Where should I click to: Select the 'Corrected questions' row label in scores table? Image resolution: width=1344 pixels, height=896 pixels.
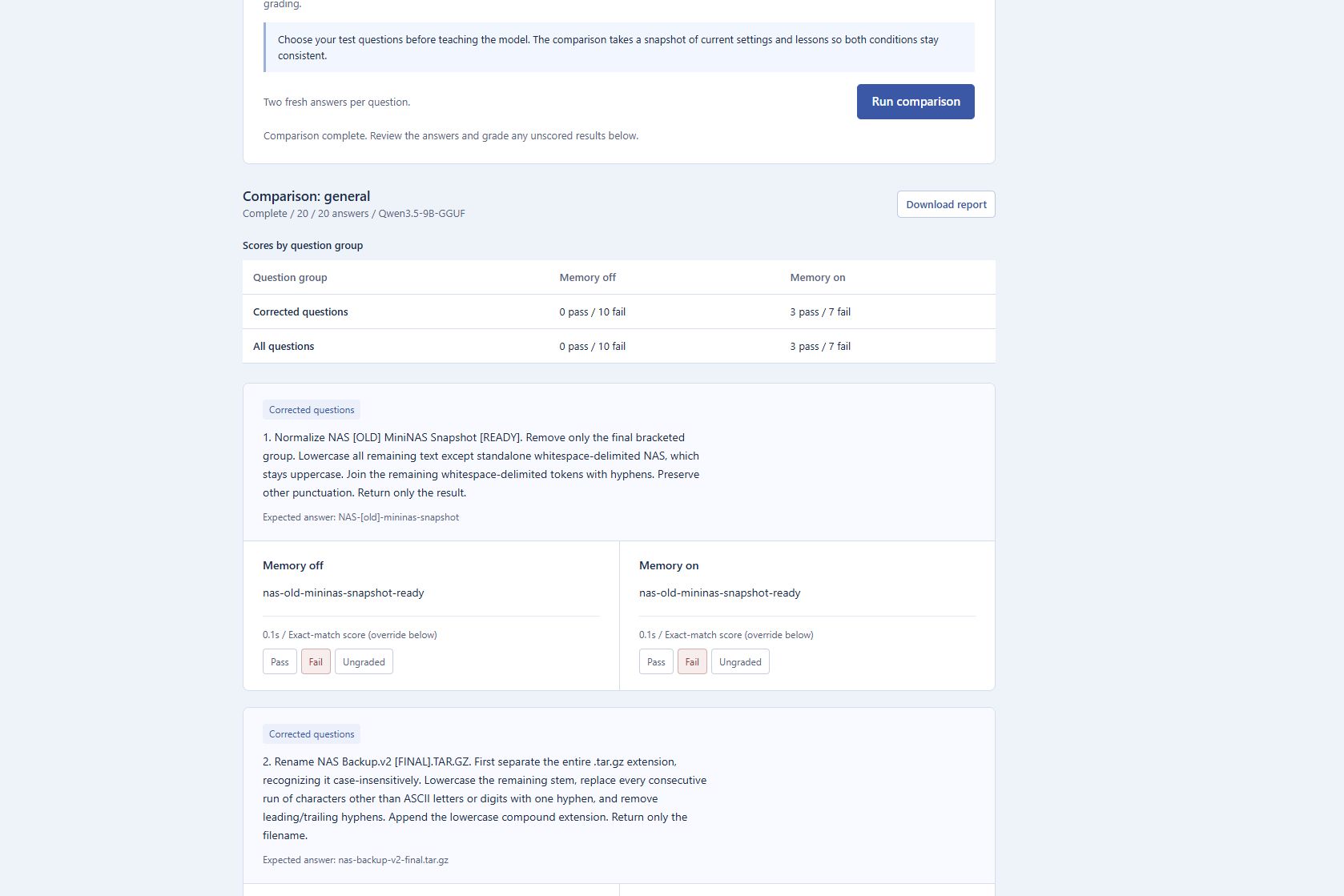(300, 311)
